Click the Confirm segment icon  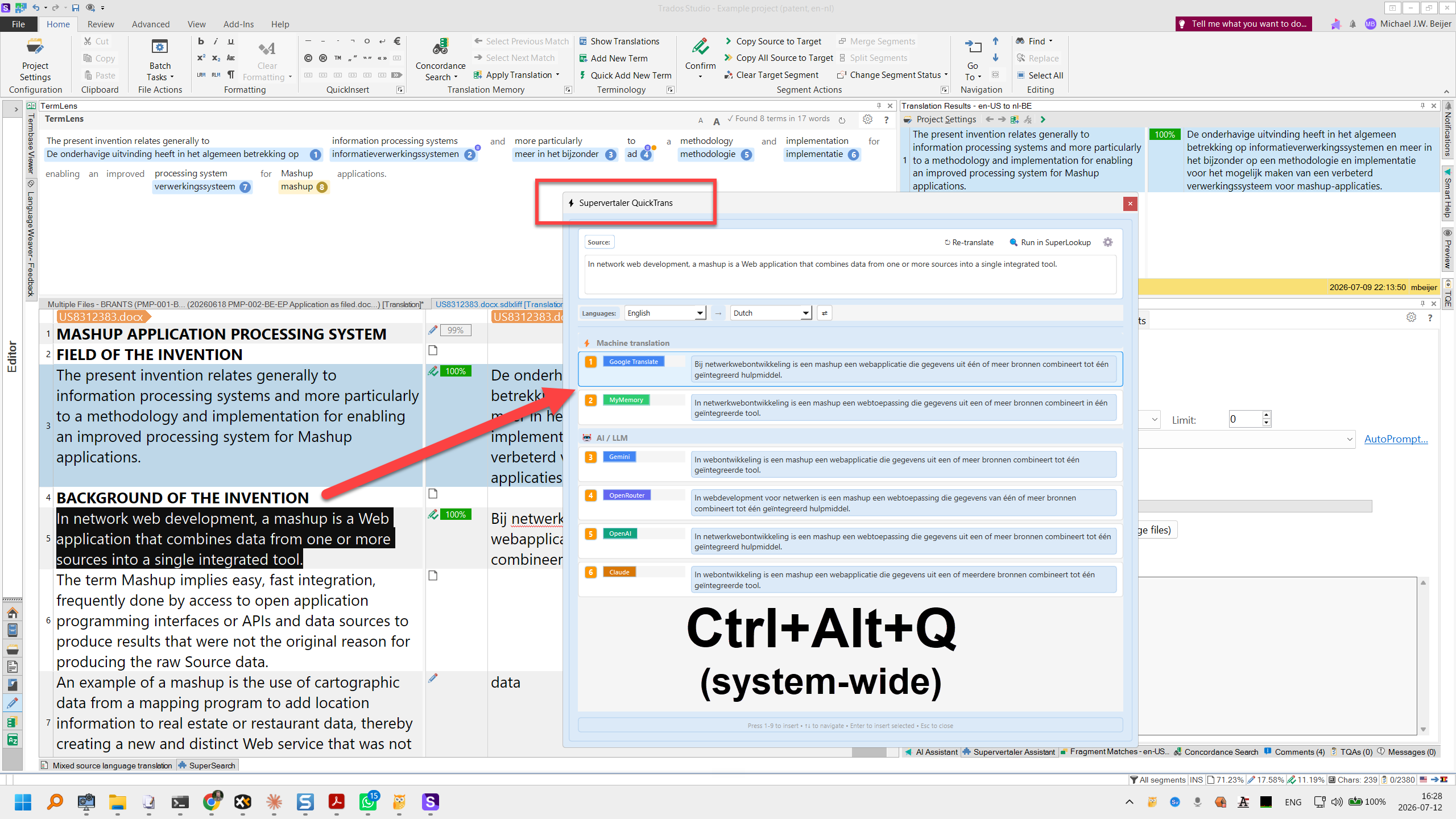pyautogui.click(x=700, y=48)
